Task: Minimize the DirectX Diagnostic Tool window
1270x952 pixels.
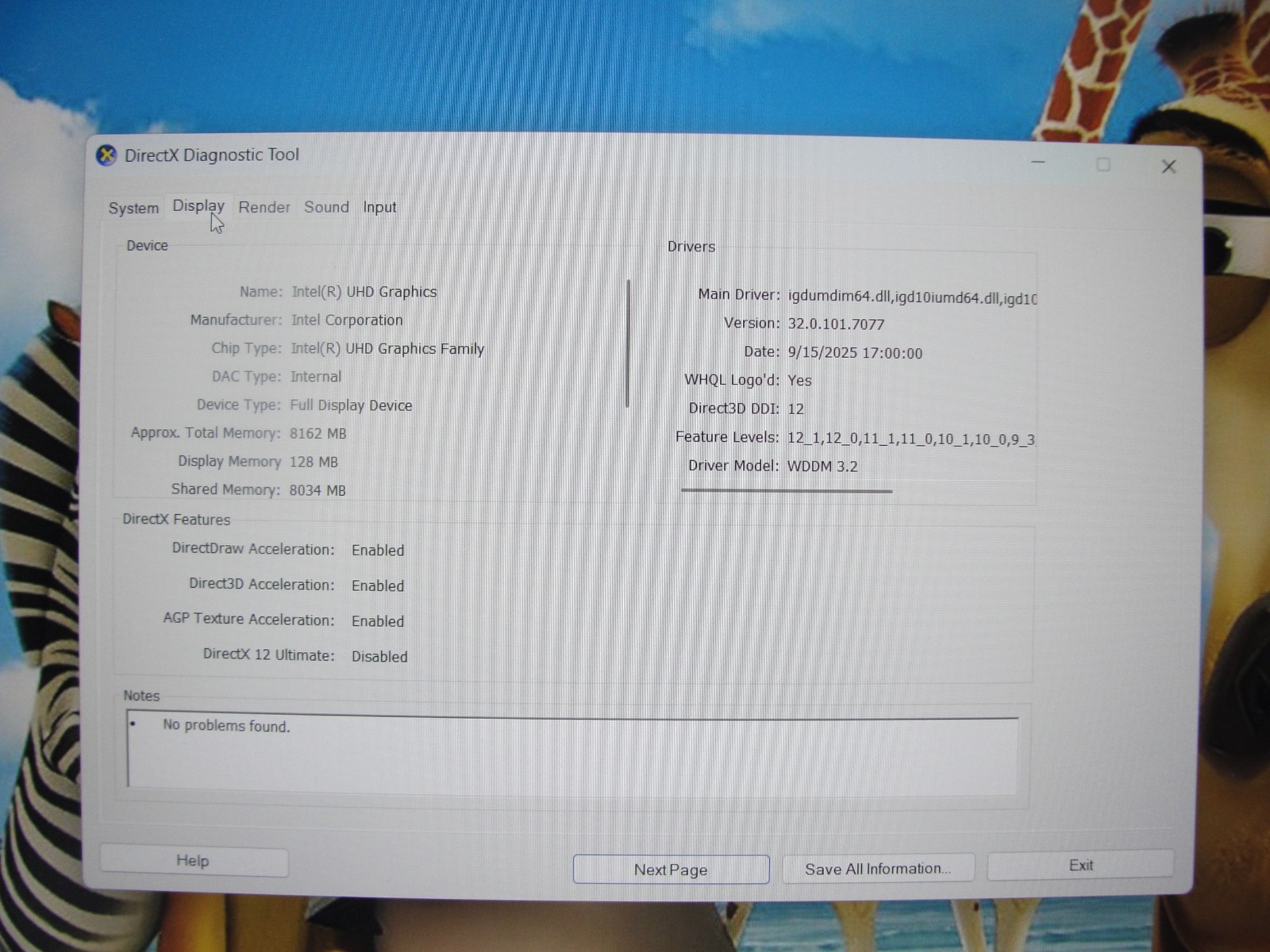Action: (1038, 162)
